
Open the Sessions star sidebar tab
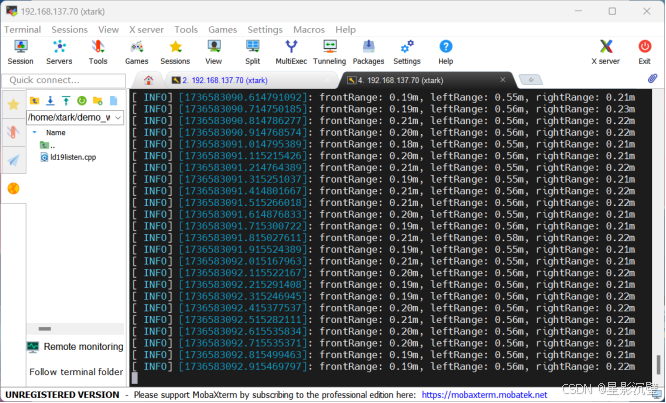[x=14, y=104]
